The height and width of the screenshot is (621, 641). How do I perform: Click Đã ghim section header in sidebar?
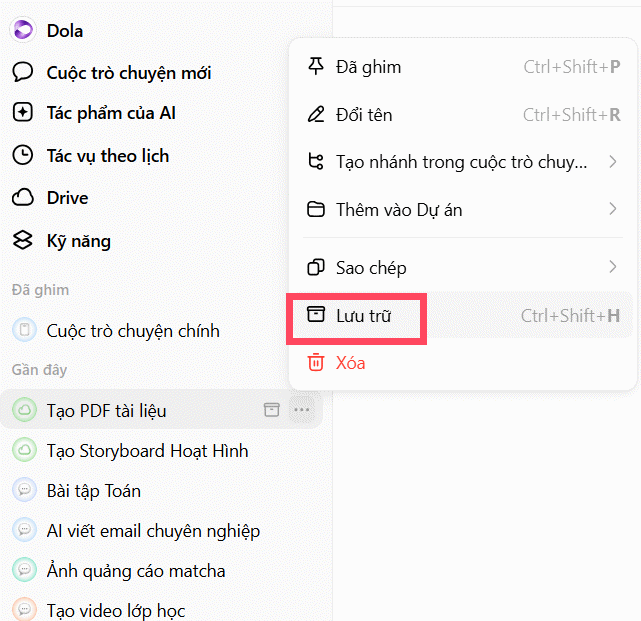click(40, 289)
